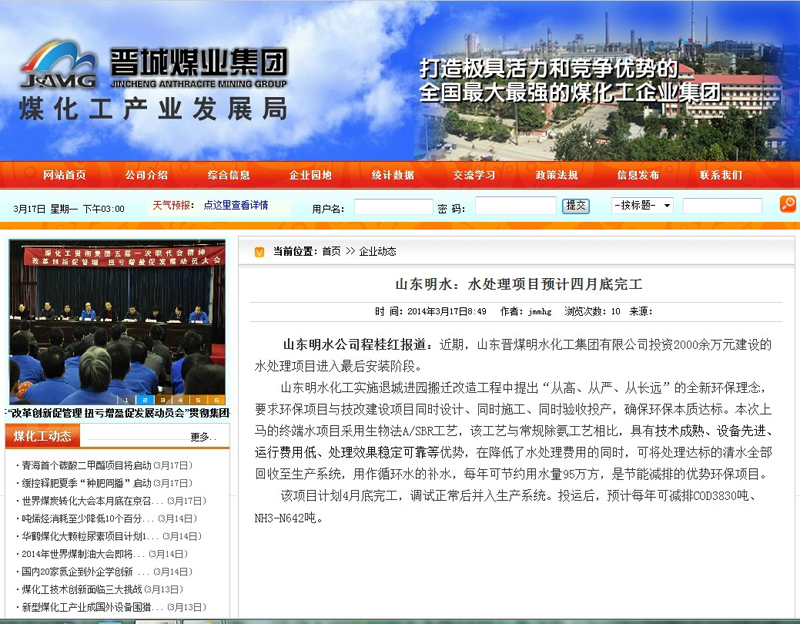The image size is (800, 624).
Task: Open the 企业园地 menu item
Action: 310,175
